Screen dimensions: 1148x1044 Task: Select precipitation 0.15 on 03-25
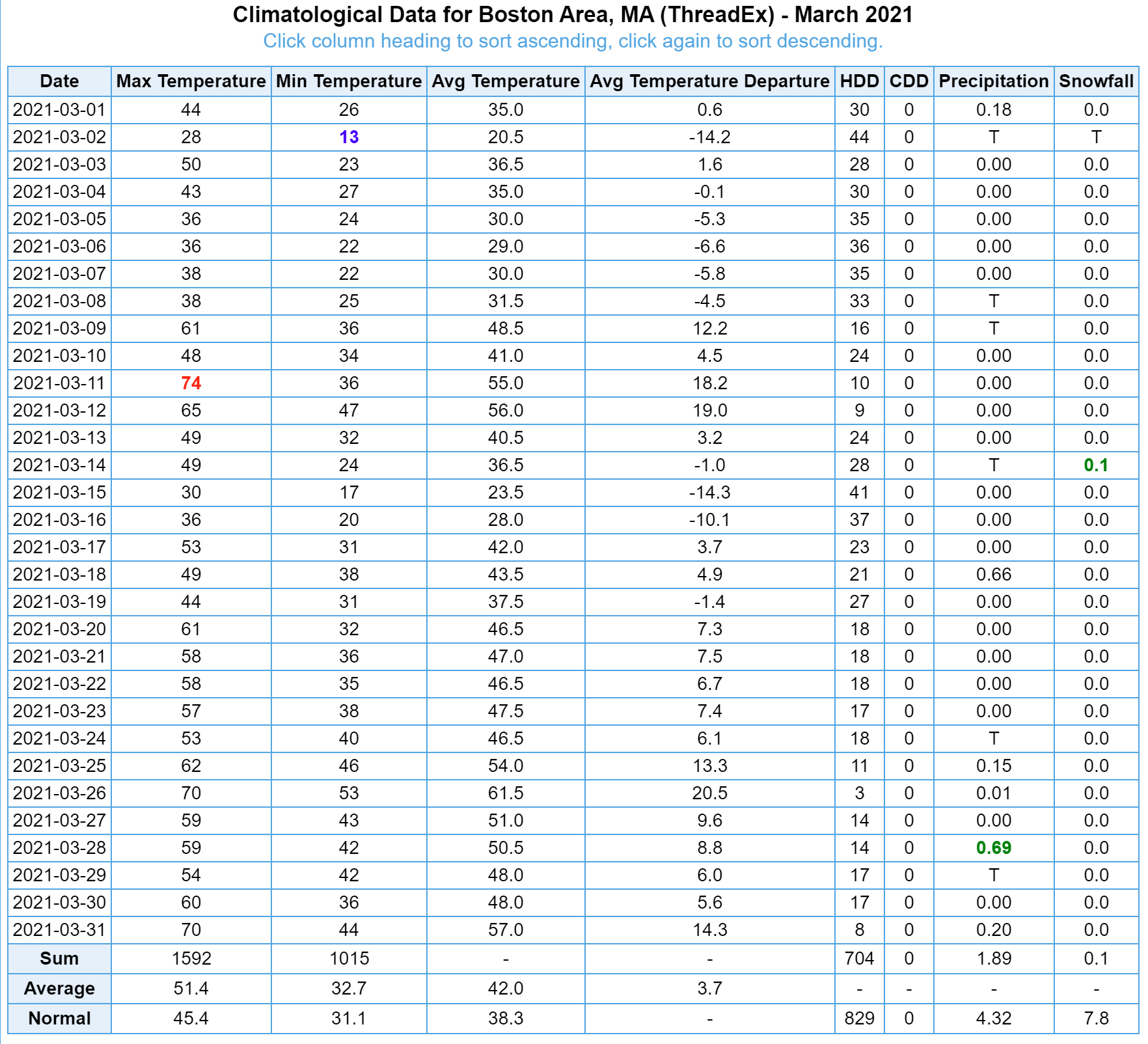[x=994, y=766]
